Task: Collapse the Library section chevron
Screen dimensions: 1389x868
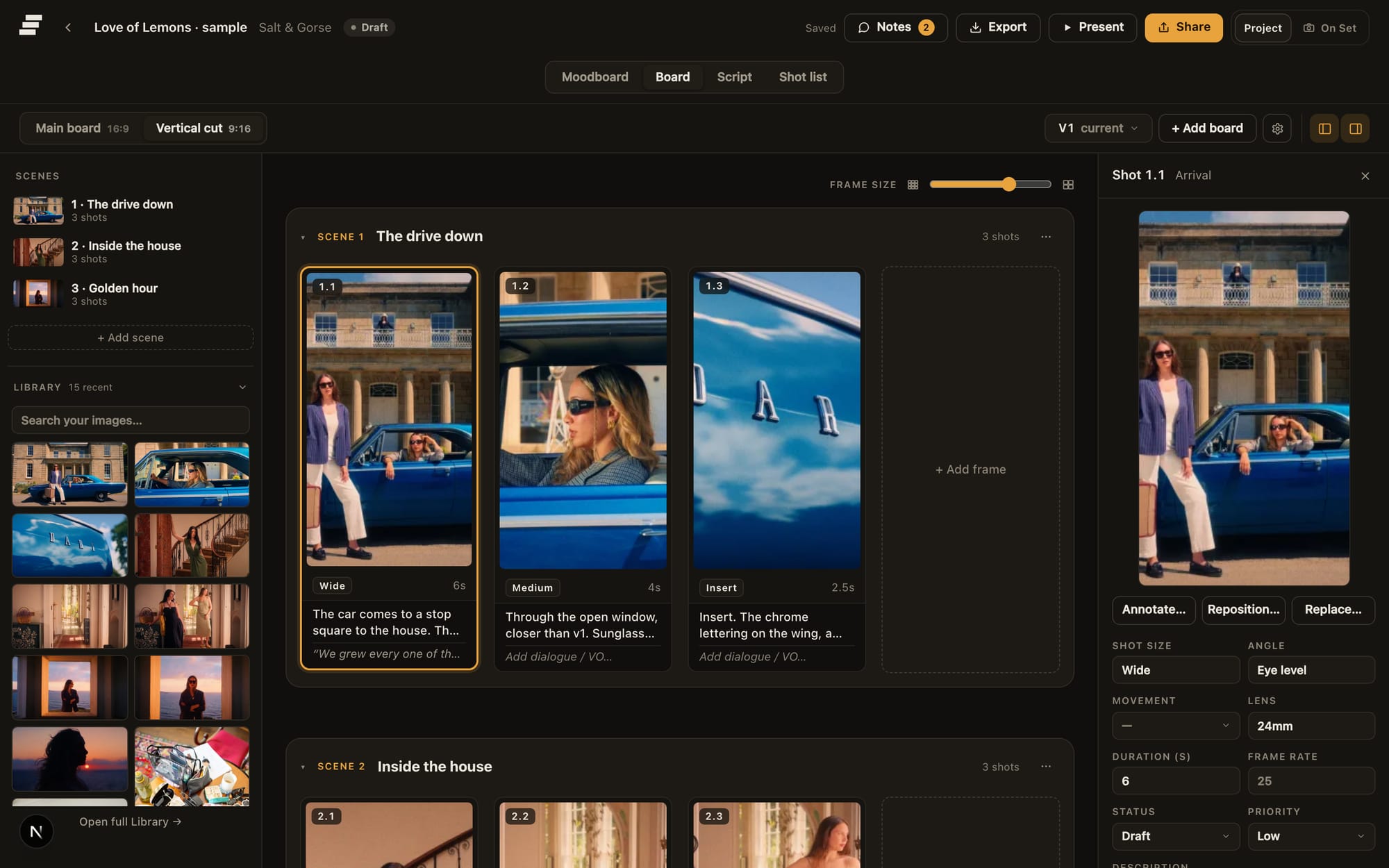Action: tap(242, 387)
